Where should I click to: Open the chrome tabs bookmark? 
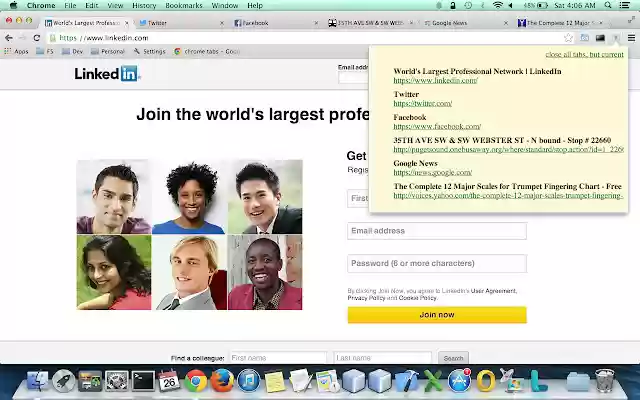point(207,51)
